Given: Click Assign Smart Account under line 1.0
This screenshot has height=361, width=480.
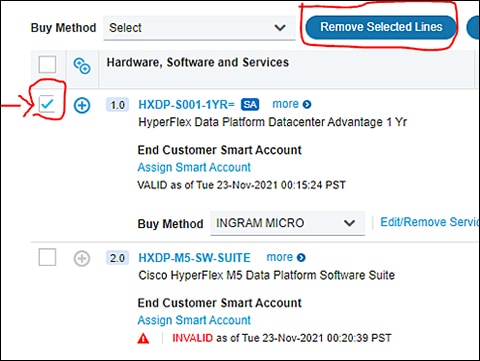Looking at the screenshot, I should point(194,167).
